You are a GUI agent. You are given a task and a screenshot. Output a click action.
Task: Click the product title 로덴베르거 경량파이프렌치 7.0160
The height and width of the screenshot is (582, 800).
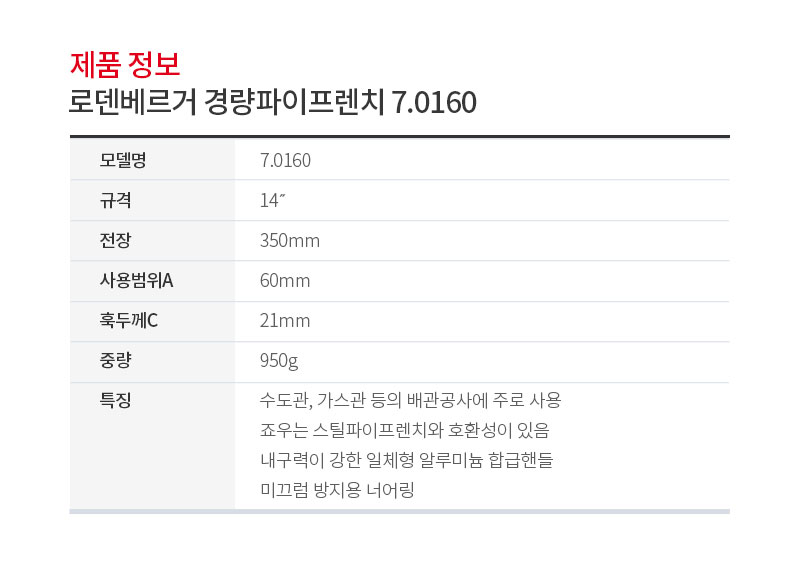pyautogui.click(x=272, y=102)
